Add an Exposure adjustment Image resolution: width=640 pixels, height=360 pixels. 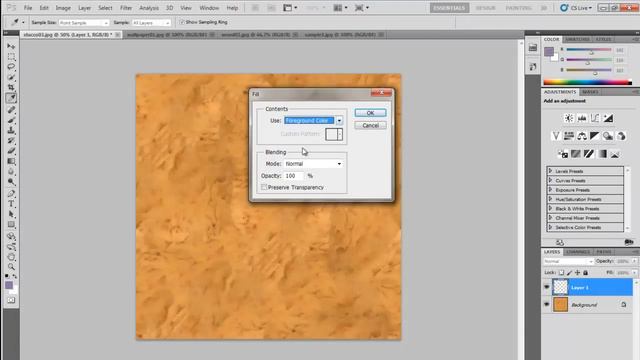point(608,118)
